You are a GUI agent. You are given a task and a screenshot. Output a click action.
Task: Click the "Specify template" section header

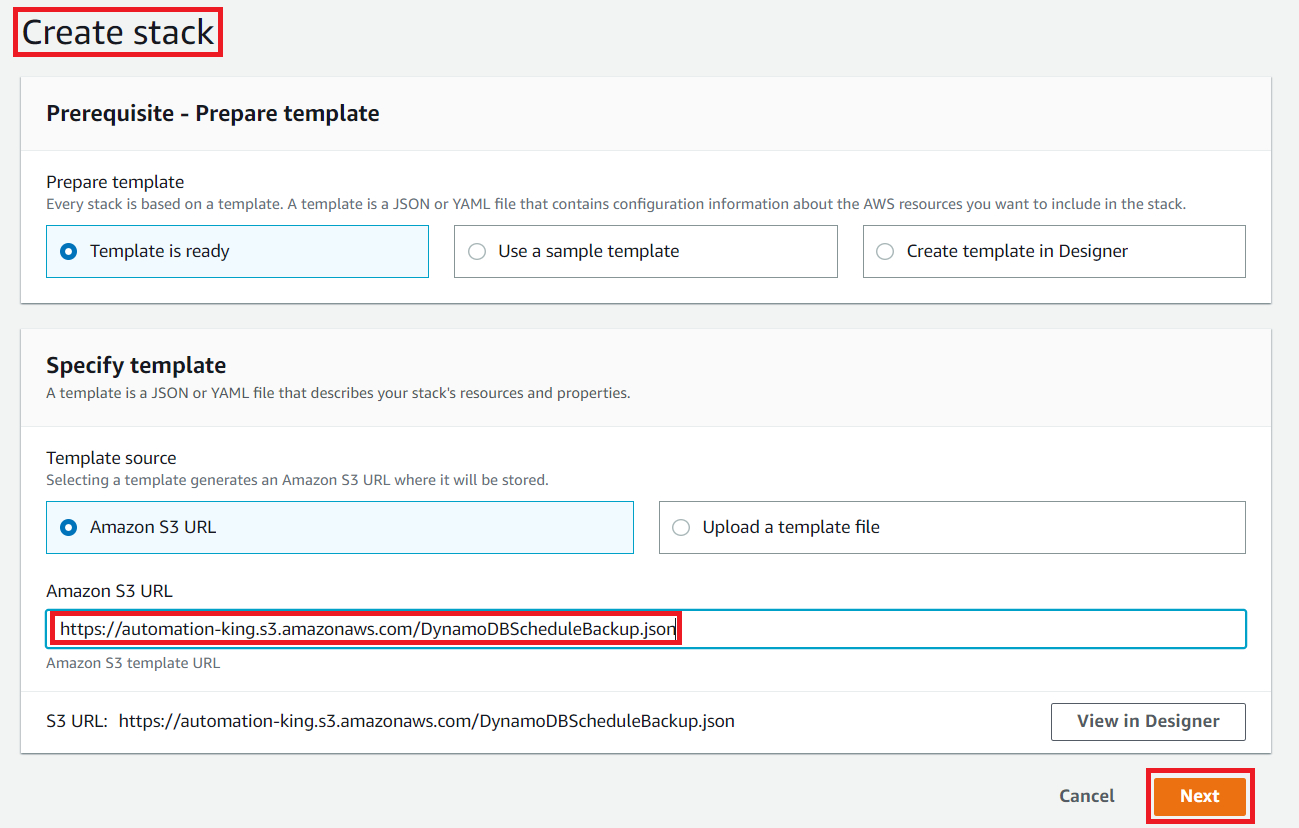click(136, 366)
